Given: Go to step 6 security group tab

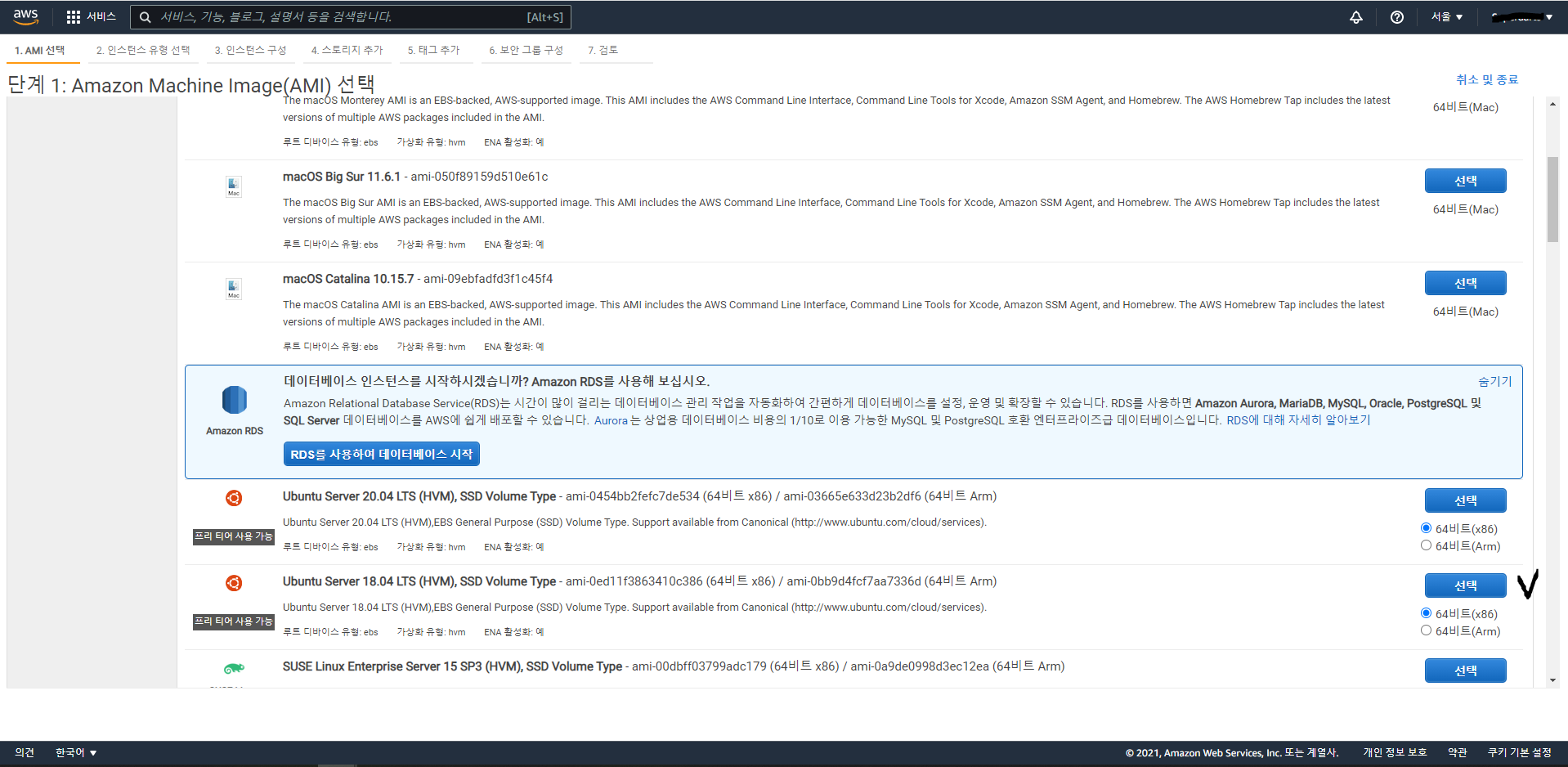Looking at the screenshot, I should [x=526, y=51].
